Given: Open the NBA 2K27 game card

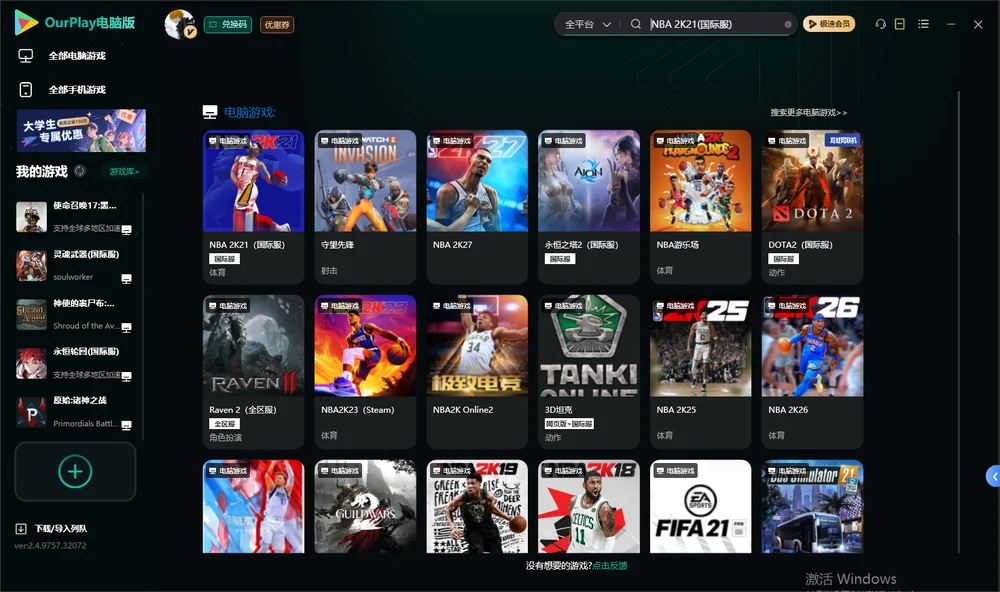Looking at the screenshot, I should [477, 207].
